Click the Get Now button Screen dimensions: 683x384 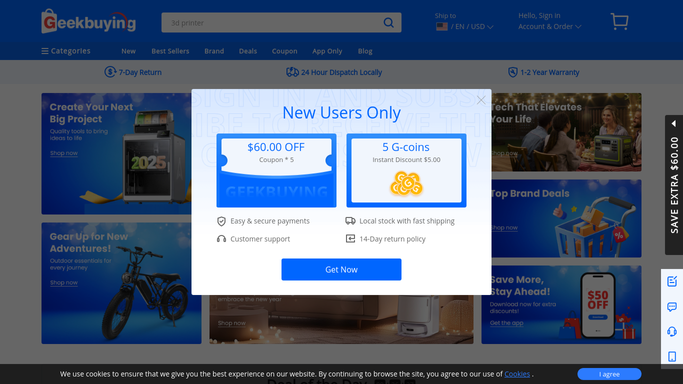pyautogui.click(x=342, y=269)
